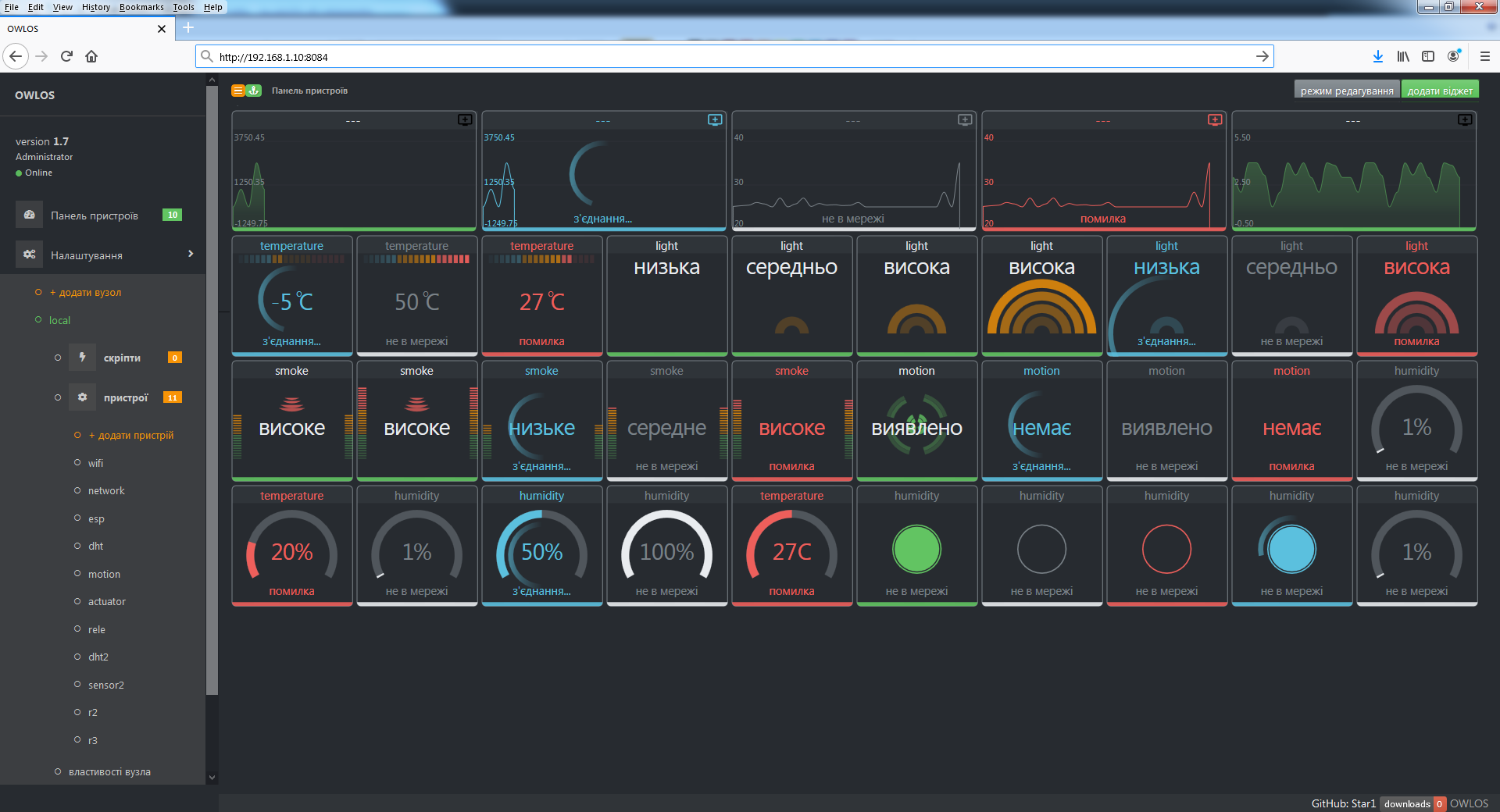The image size is (1500, 812).
Task: Open the History menu
Action: pyautogui.click(x=95, y=7)
